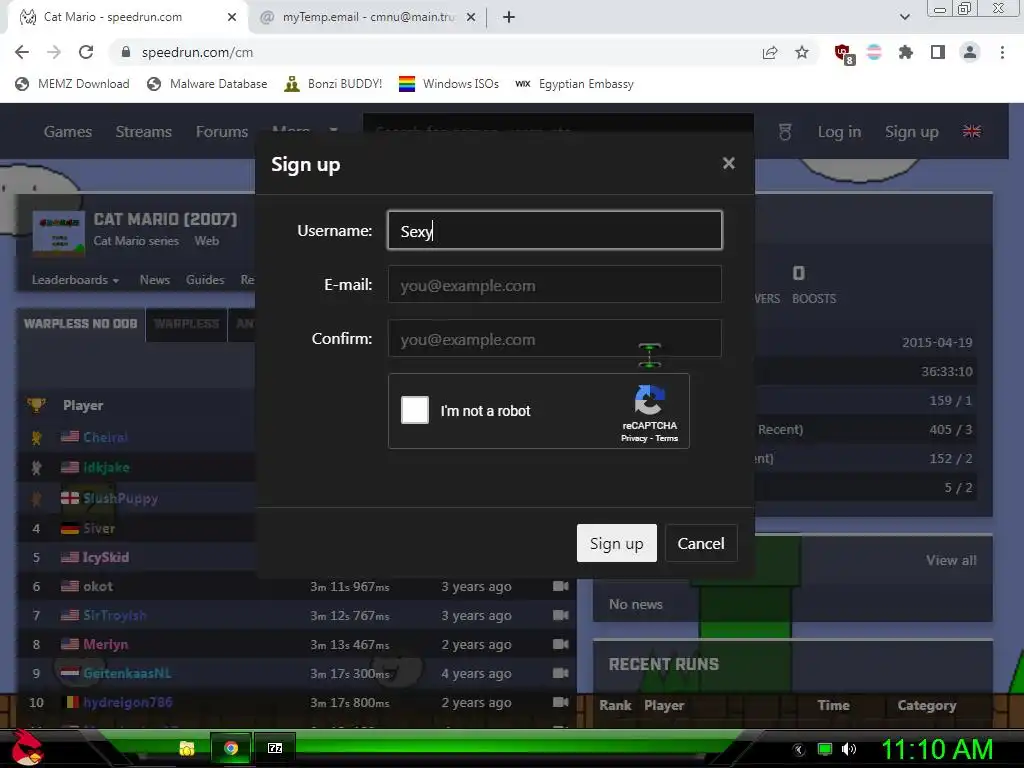Open the Windows ISOs bookmark
1024x768 pixels.
click(449, 84)
